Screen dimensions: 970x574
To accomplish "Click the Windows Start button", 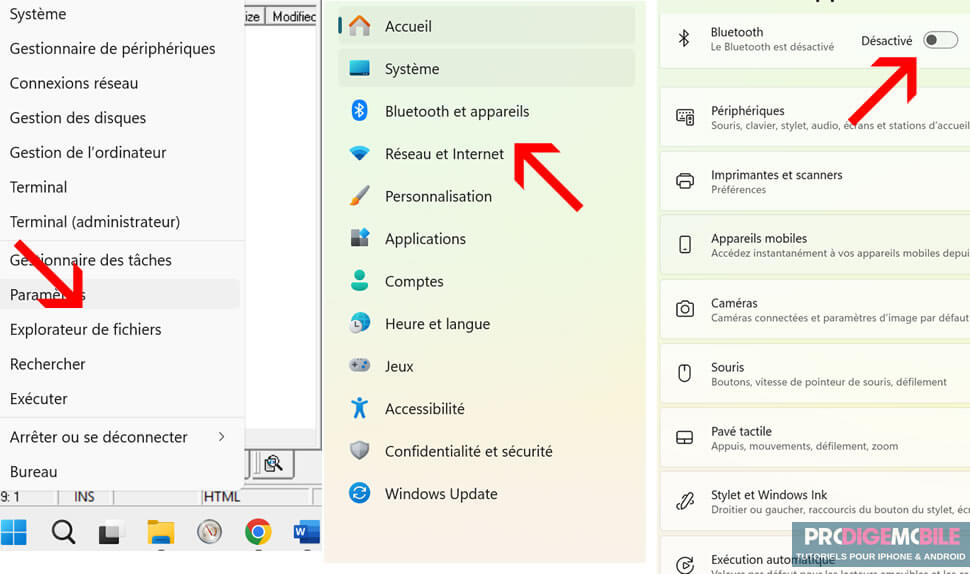I will pos(14,531).
